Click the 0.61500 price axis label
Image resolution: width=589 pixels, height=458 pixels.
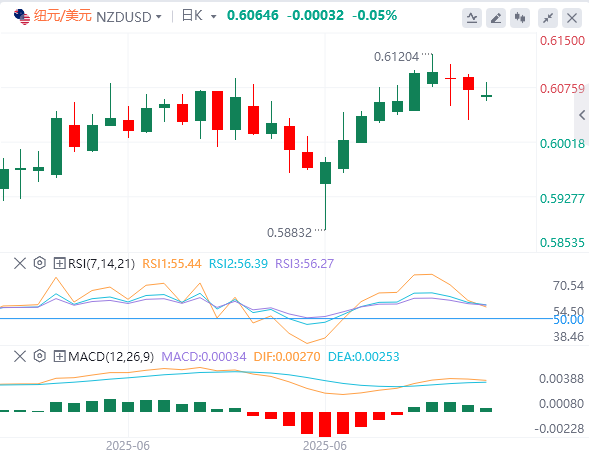pos(562,41)
